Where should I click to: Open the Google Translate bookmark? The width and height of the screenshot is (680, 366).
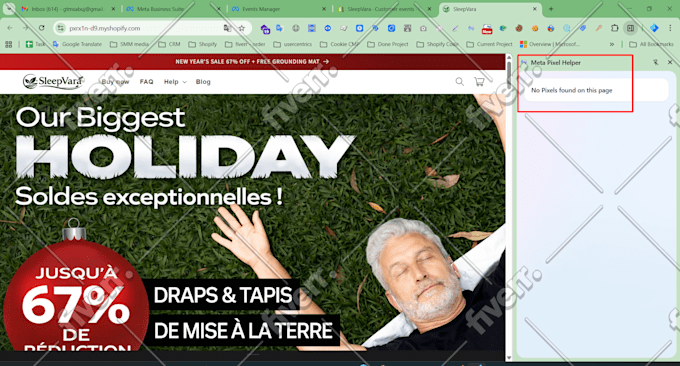77,44
